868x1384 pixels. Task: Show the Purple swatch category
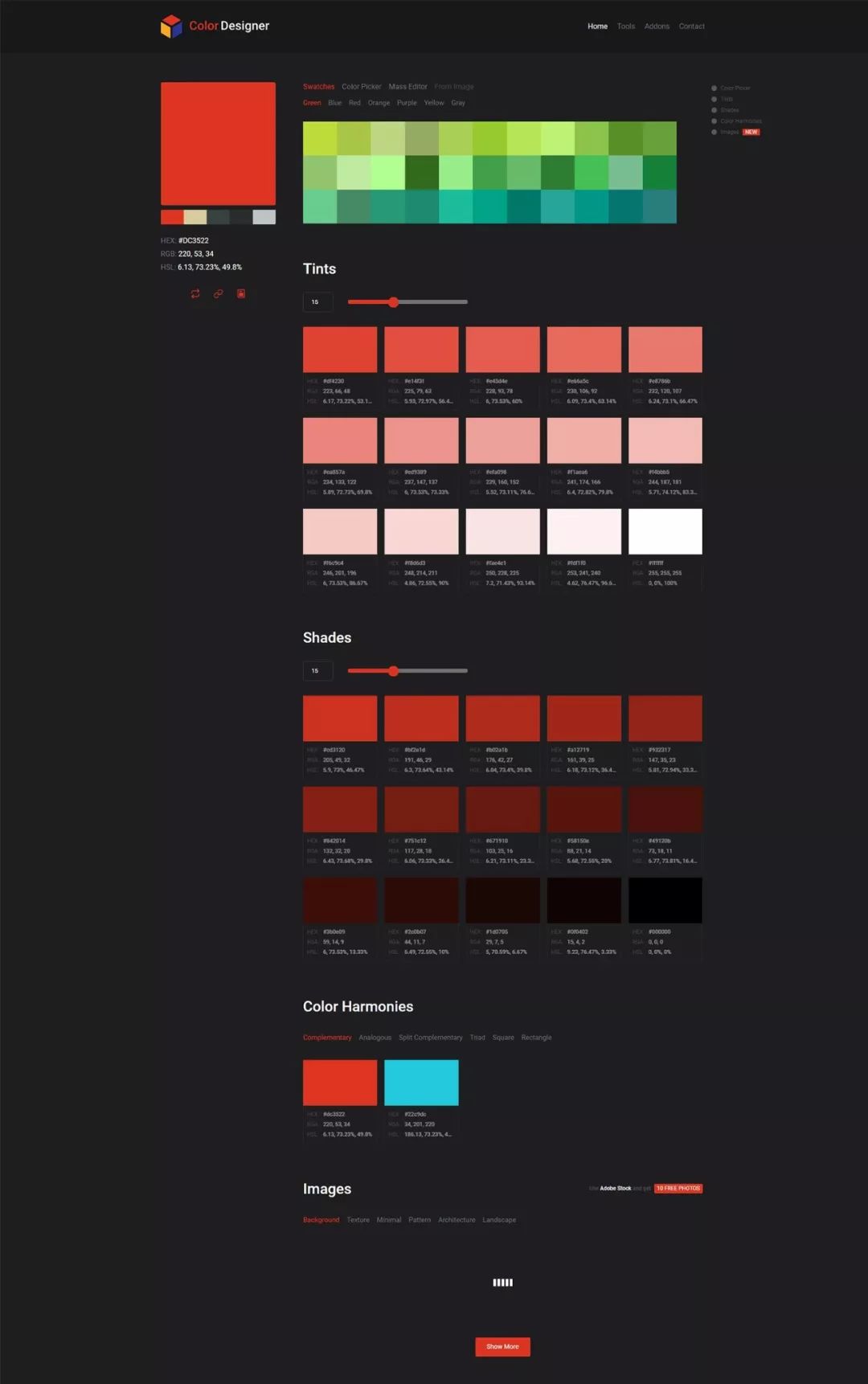point(407,103)
